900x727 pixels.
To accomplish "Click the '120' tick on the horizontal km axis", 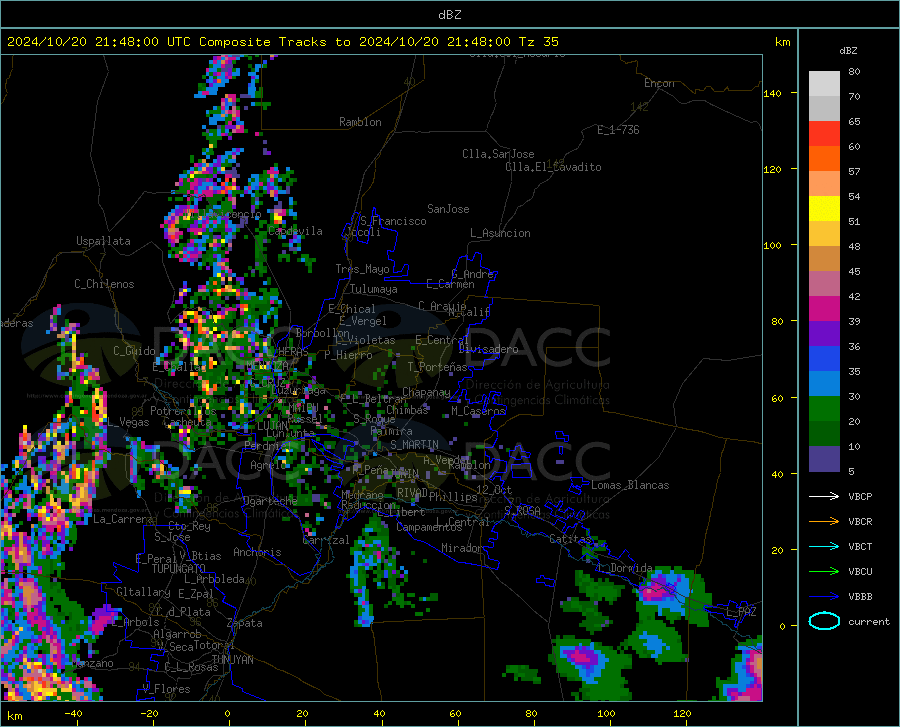I will 682,713.
